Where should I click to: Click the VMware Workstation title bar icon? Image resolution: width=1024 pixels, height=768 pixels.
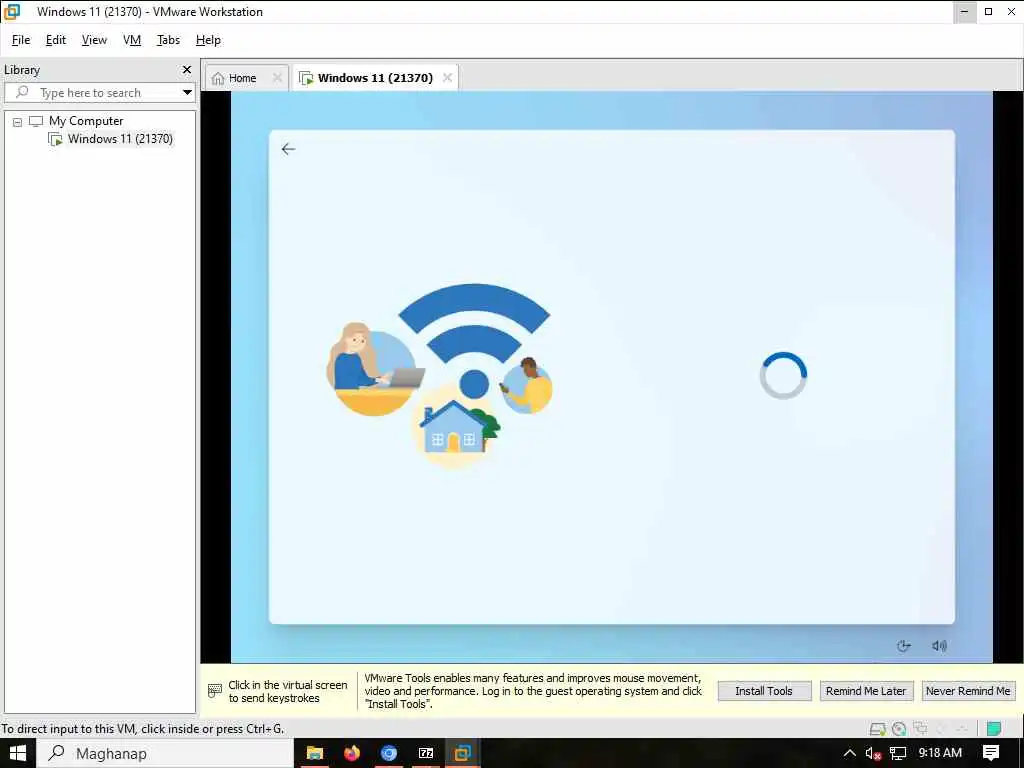[12, 12]
